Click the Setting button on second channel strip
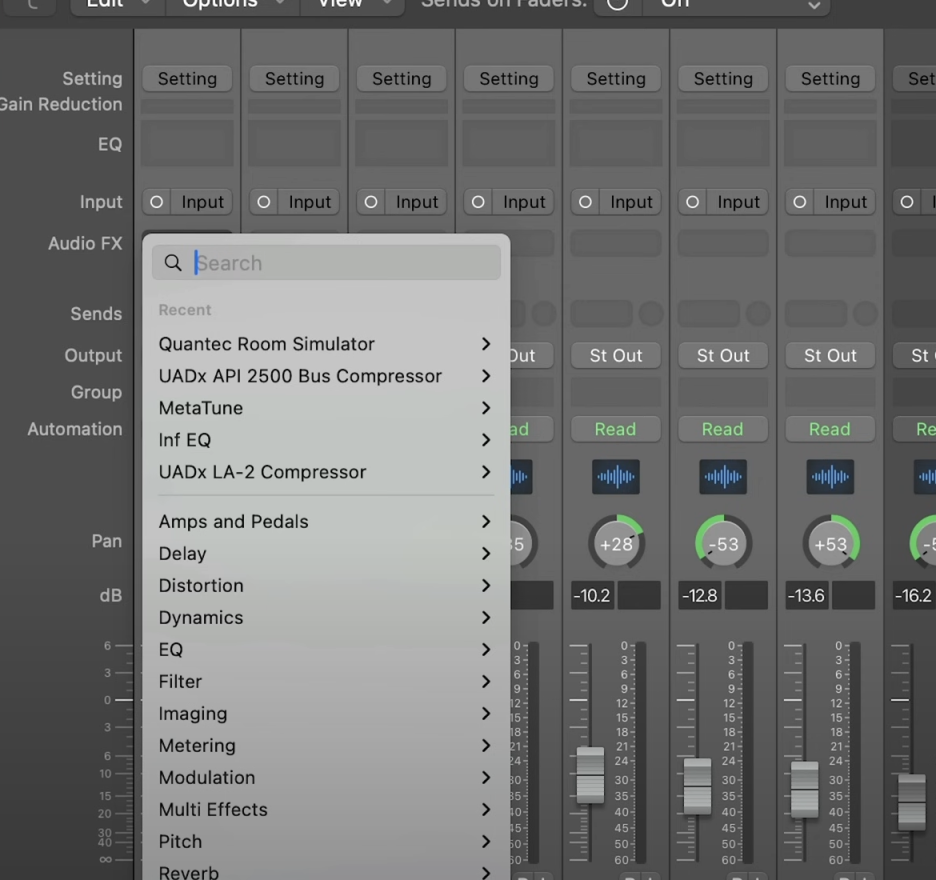 click(294, 79)
